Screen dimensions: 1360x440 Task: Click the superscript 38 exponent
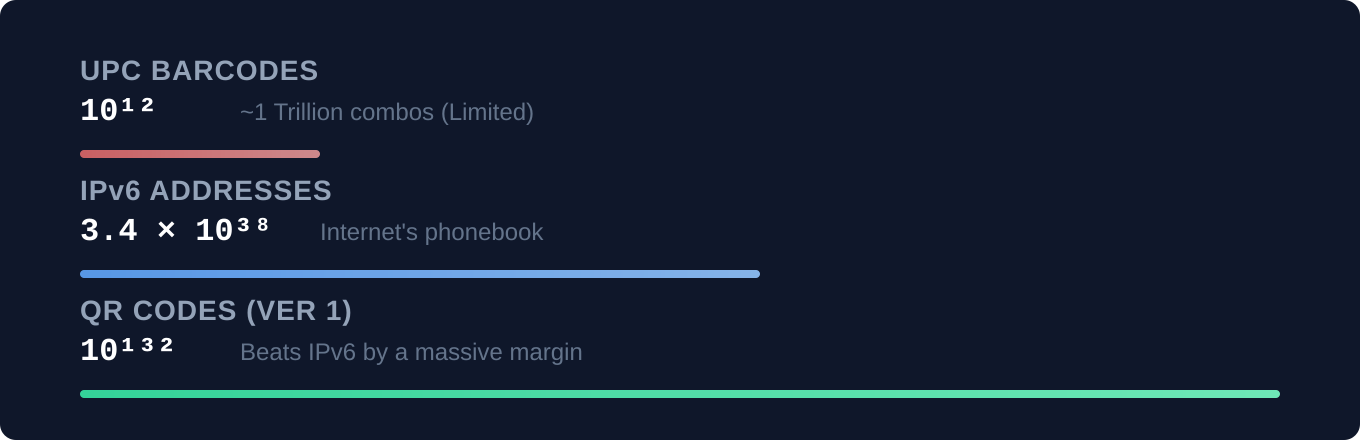click(252, 225)
